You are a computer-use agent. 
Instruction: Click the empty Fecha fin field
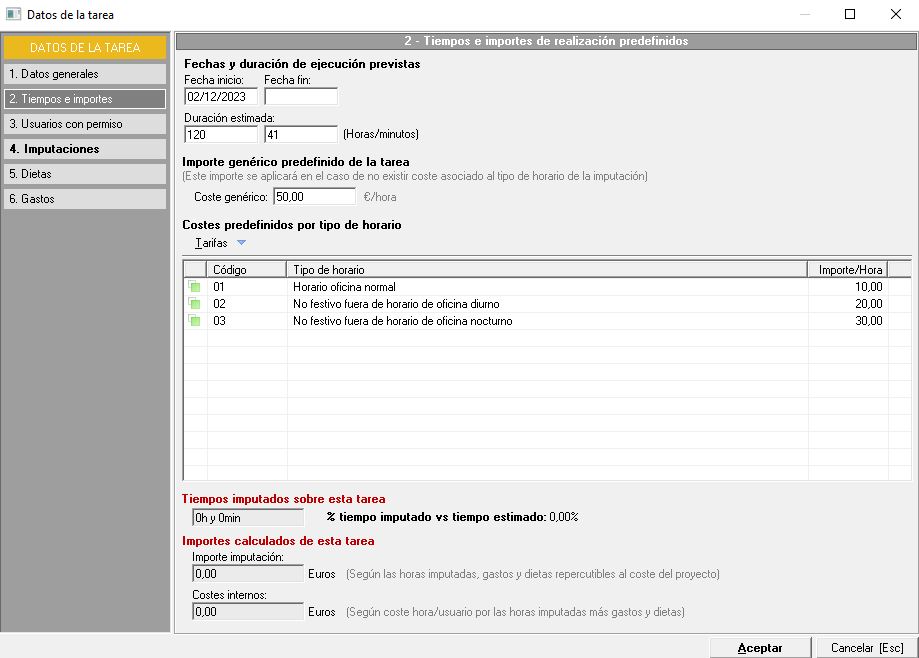[300, 97]
